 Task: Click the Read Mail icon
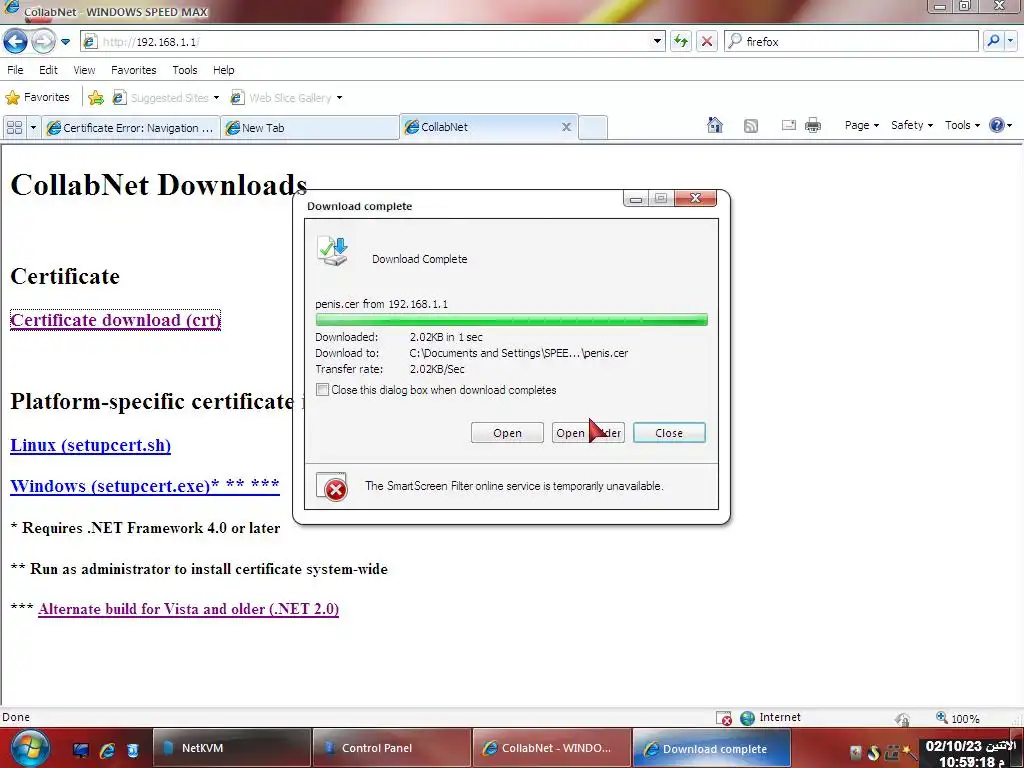tap(789, 125)
